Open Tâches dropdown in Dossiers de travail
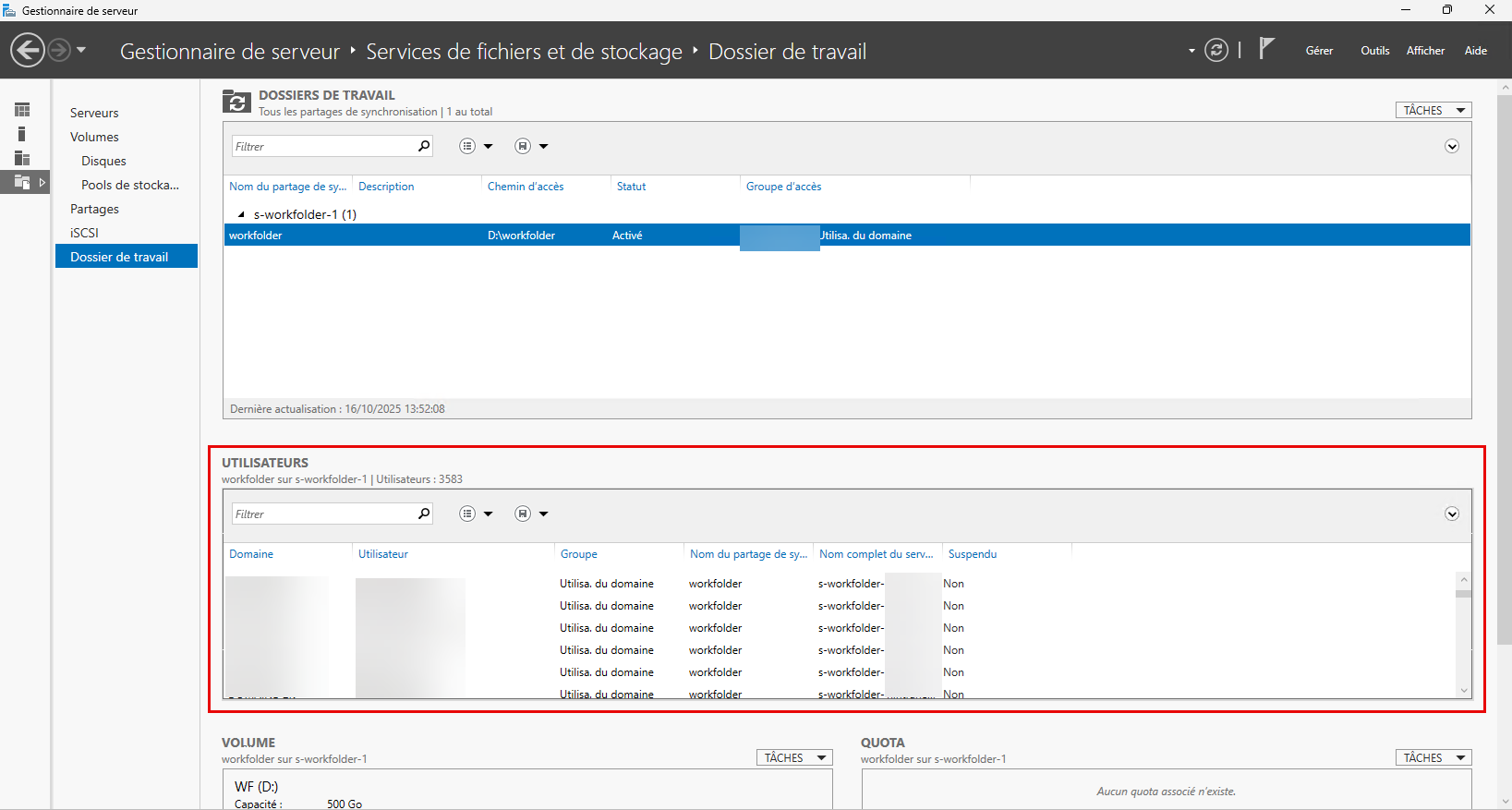Screen dimensions: 1512x810 tap(1433, 110)
